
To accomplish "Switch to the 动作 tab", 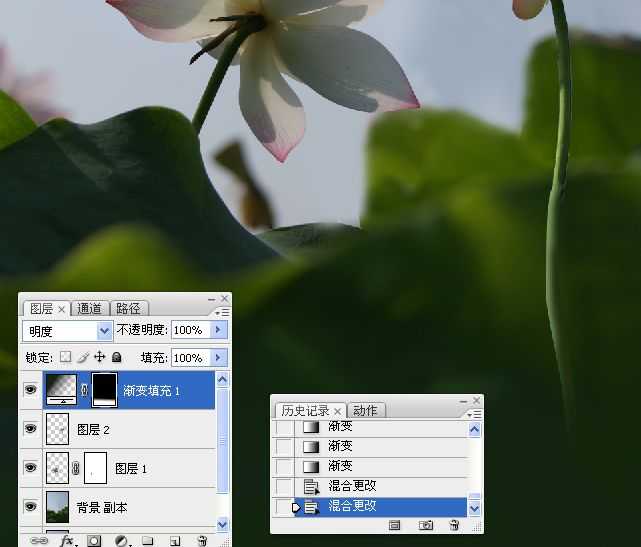I will pyautogui.click(x=365, y=411).
